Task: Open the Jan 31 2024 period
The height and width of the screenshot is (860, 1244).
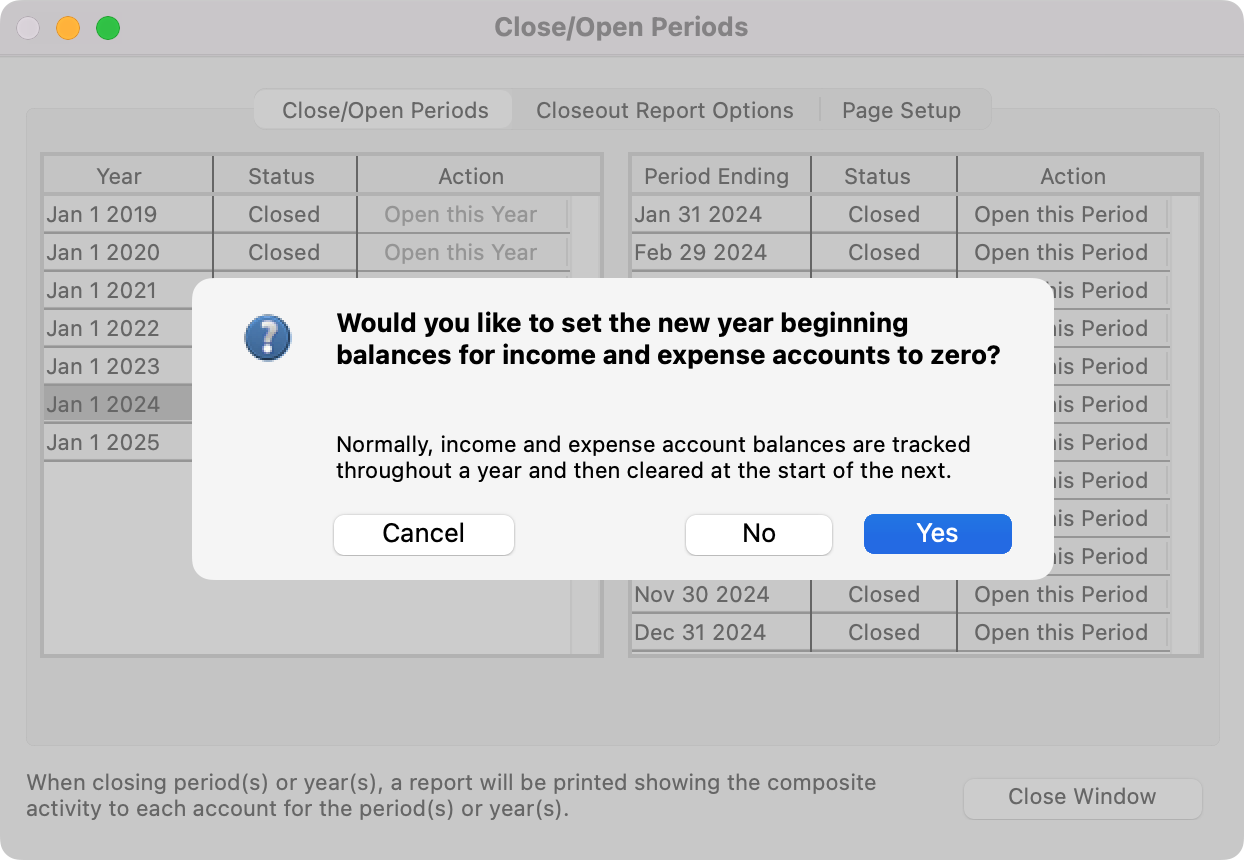Action: point(1061,215)
